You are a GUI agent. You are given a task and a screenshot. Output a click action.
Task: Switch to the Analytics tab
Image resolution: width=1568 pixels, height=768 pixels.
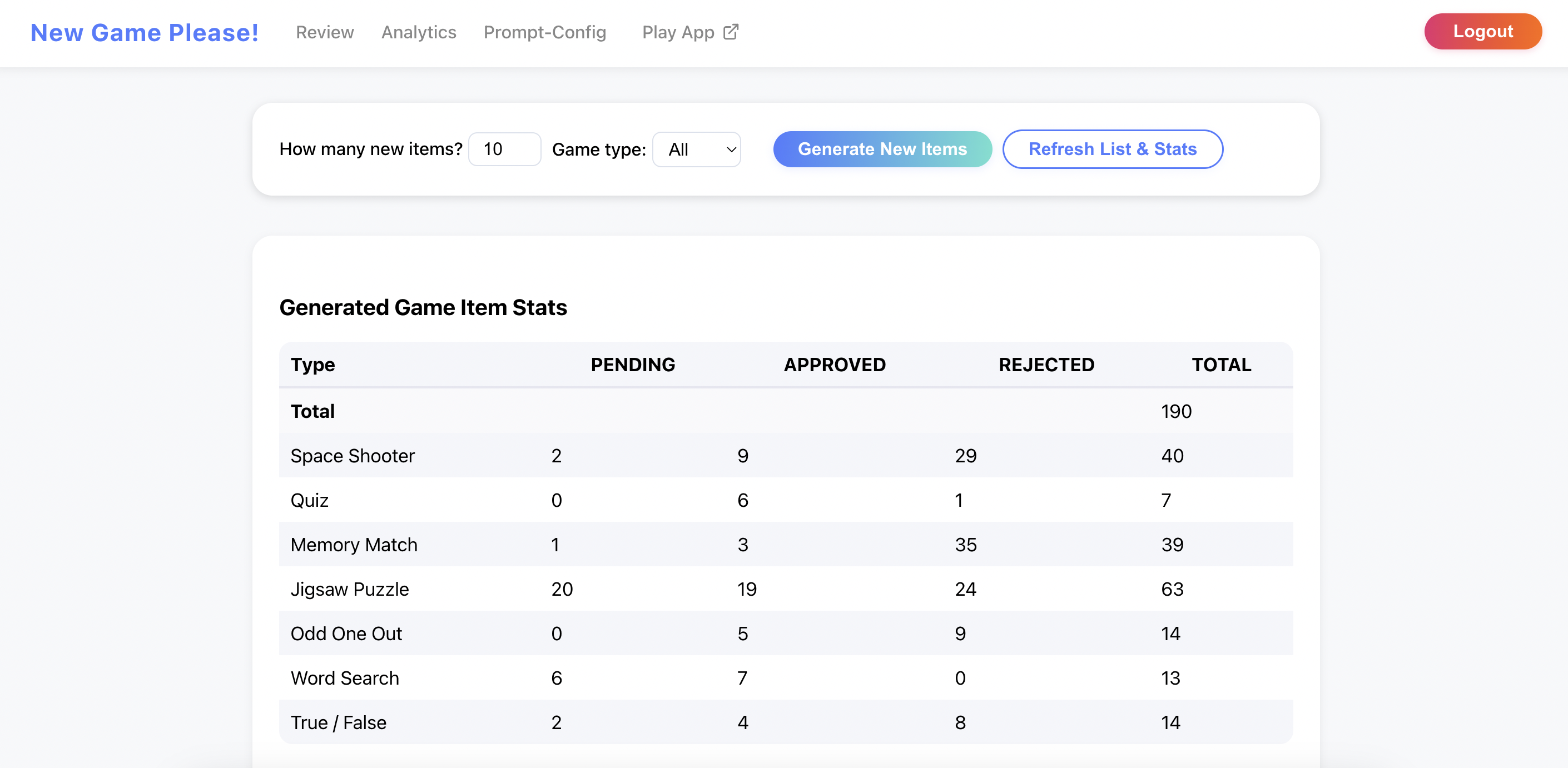418,32
